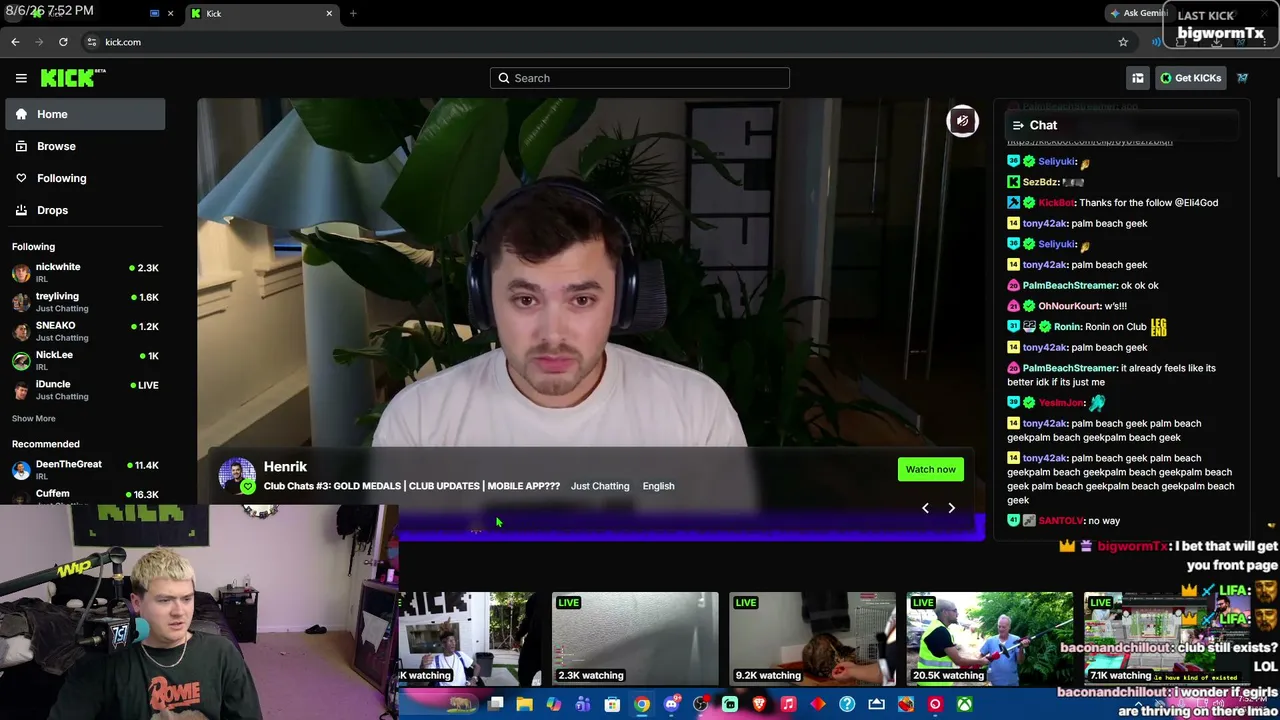Open the 20.5K watching stream thumbnail
This screenshot has height=720, width=1280.
989,639
